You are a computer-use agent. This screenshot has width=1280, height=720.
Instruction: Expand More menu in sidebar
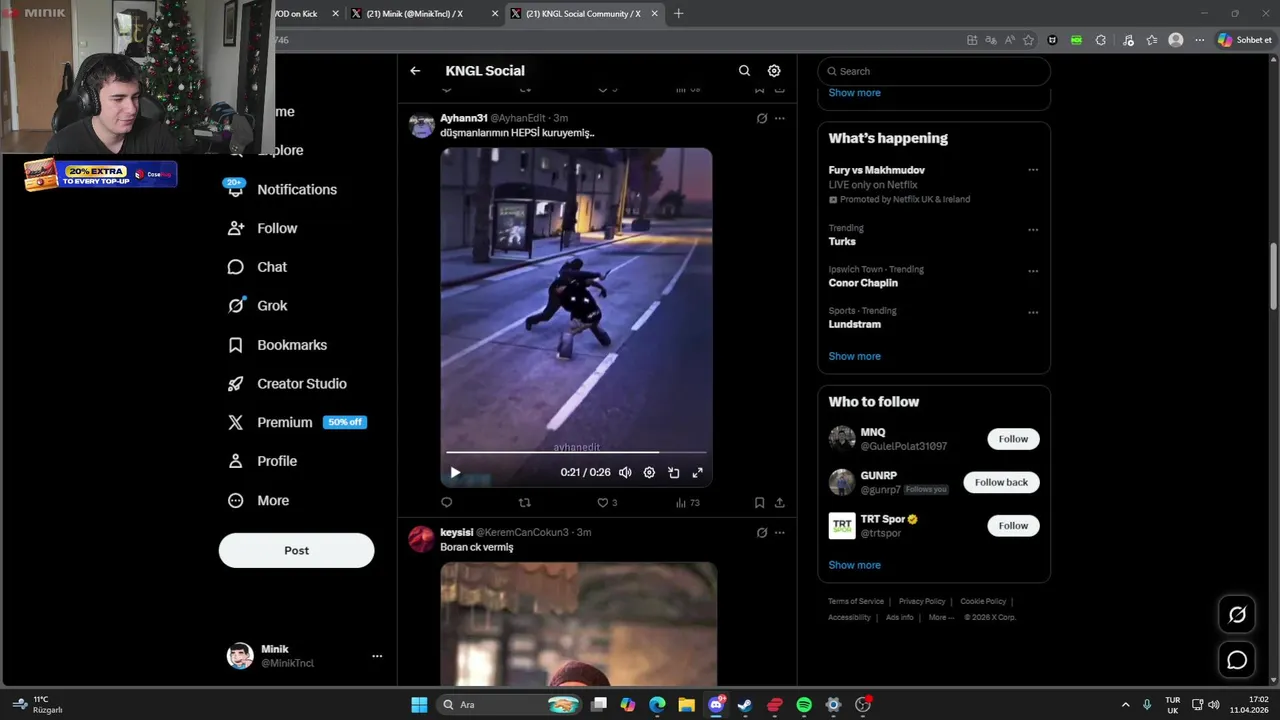(259, 501)
